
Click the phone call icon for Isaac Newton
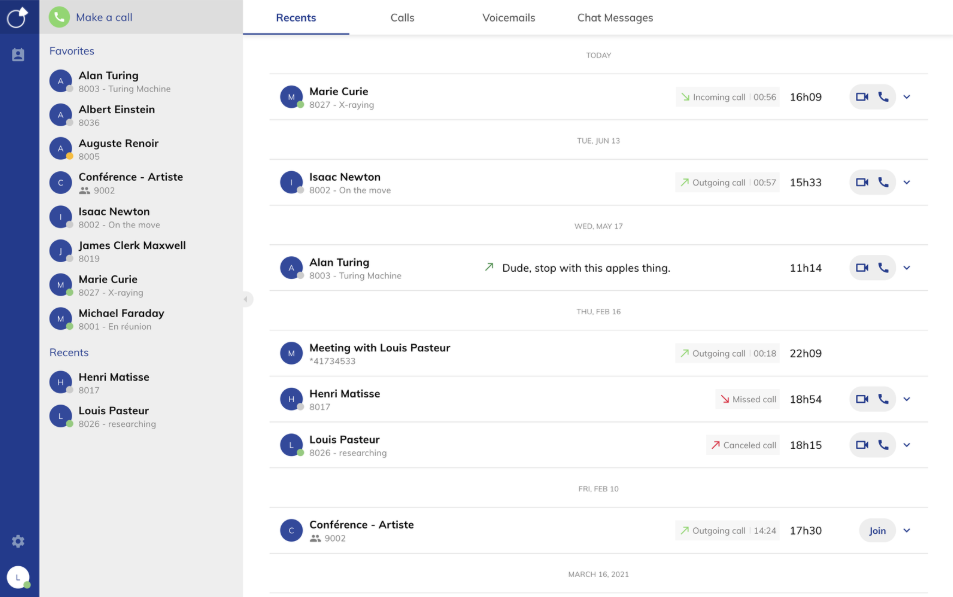pos(883,183)
